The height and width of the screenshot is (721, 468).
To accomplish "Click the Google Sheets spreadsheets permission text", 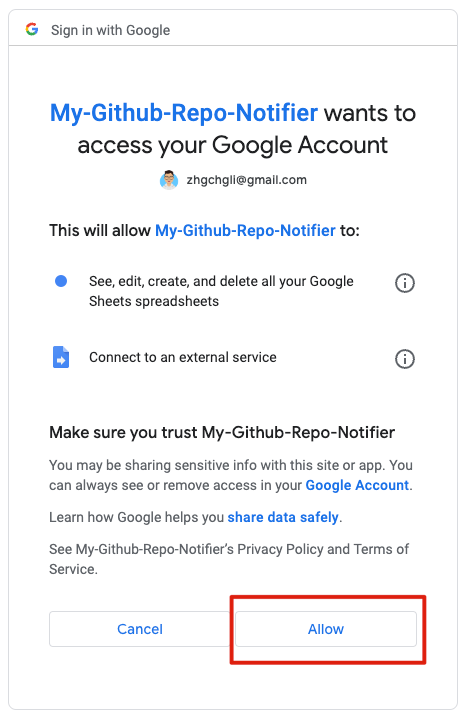I will click(221, 291).
